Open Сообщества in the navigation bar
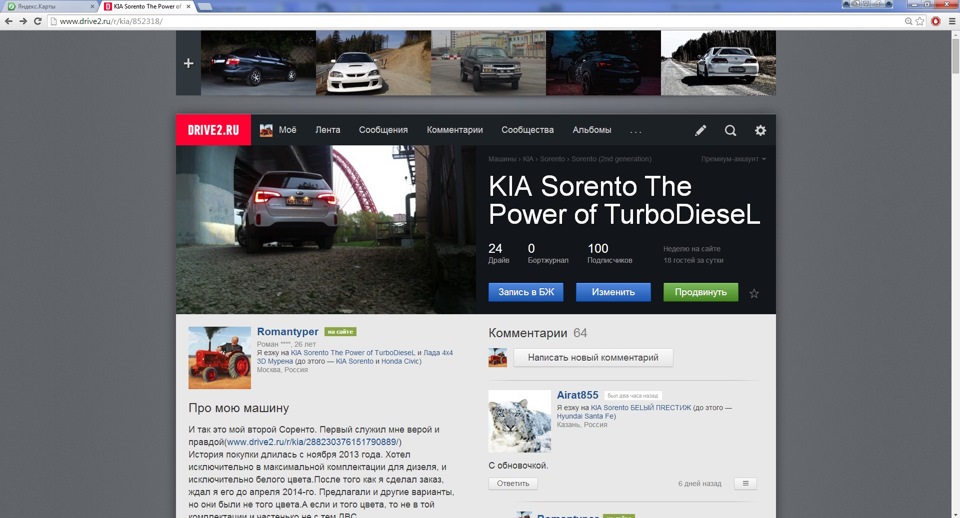 (527, 130)
